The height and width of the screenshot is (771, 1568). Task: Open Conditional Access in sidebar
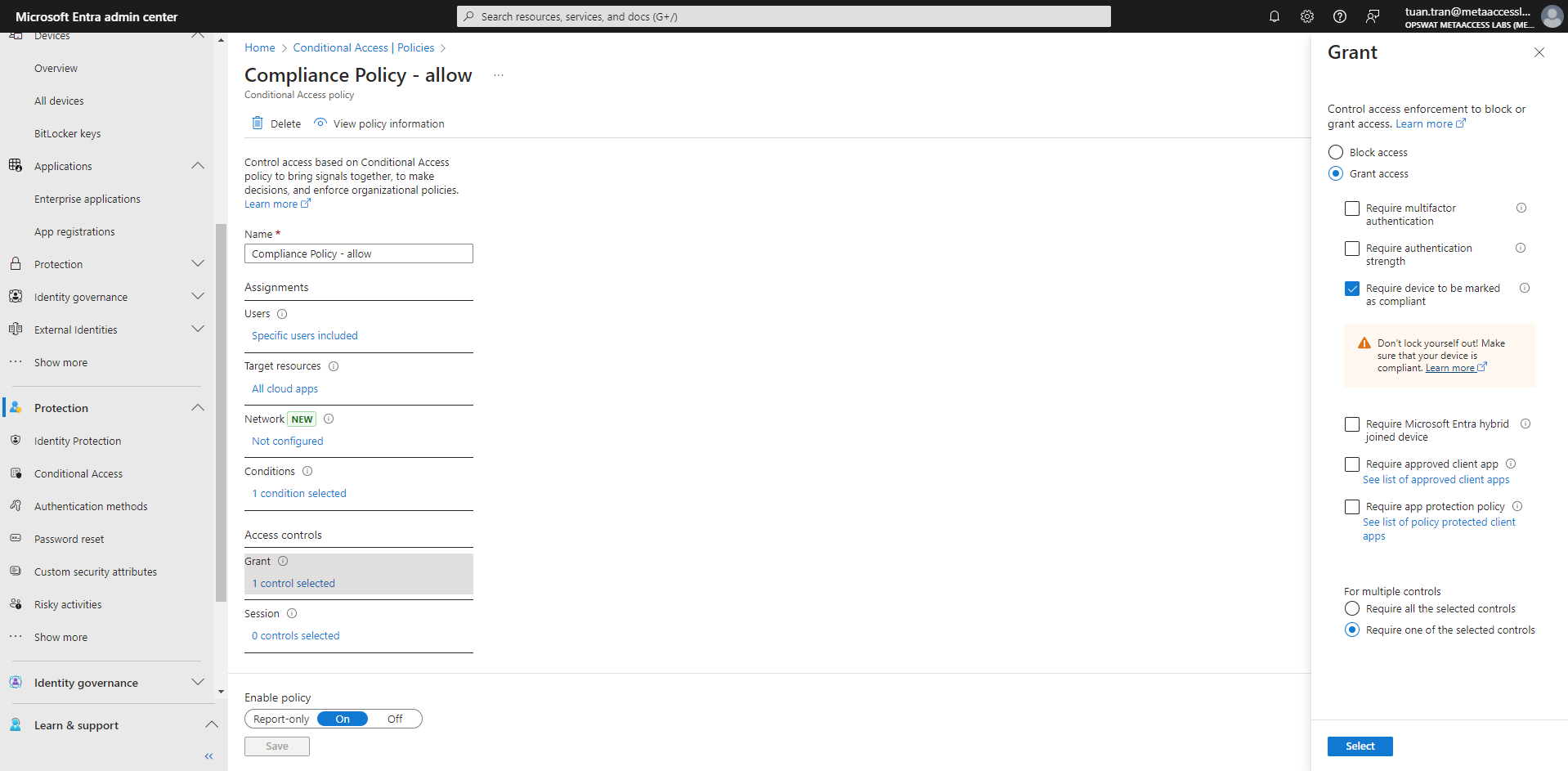point(78,473)
